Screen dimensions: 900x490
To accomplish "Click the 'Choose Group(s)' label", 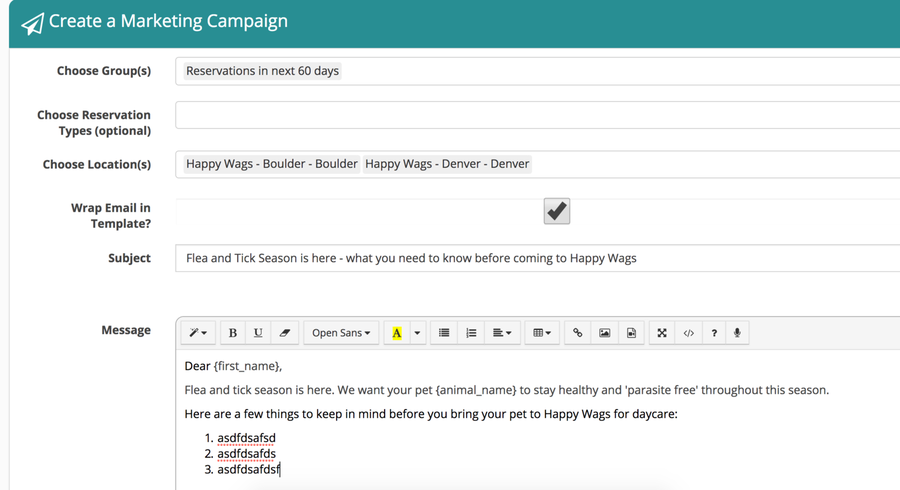I will tap(104, 71).
